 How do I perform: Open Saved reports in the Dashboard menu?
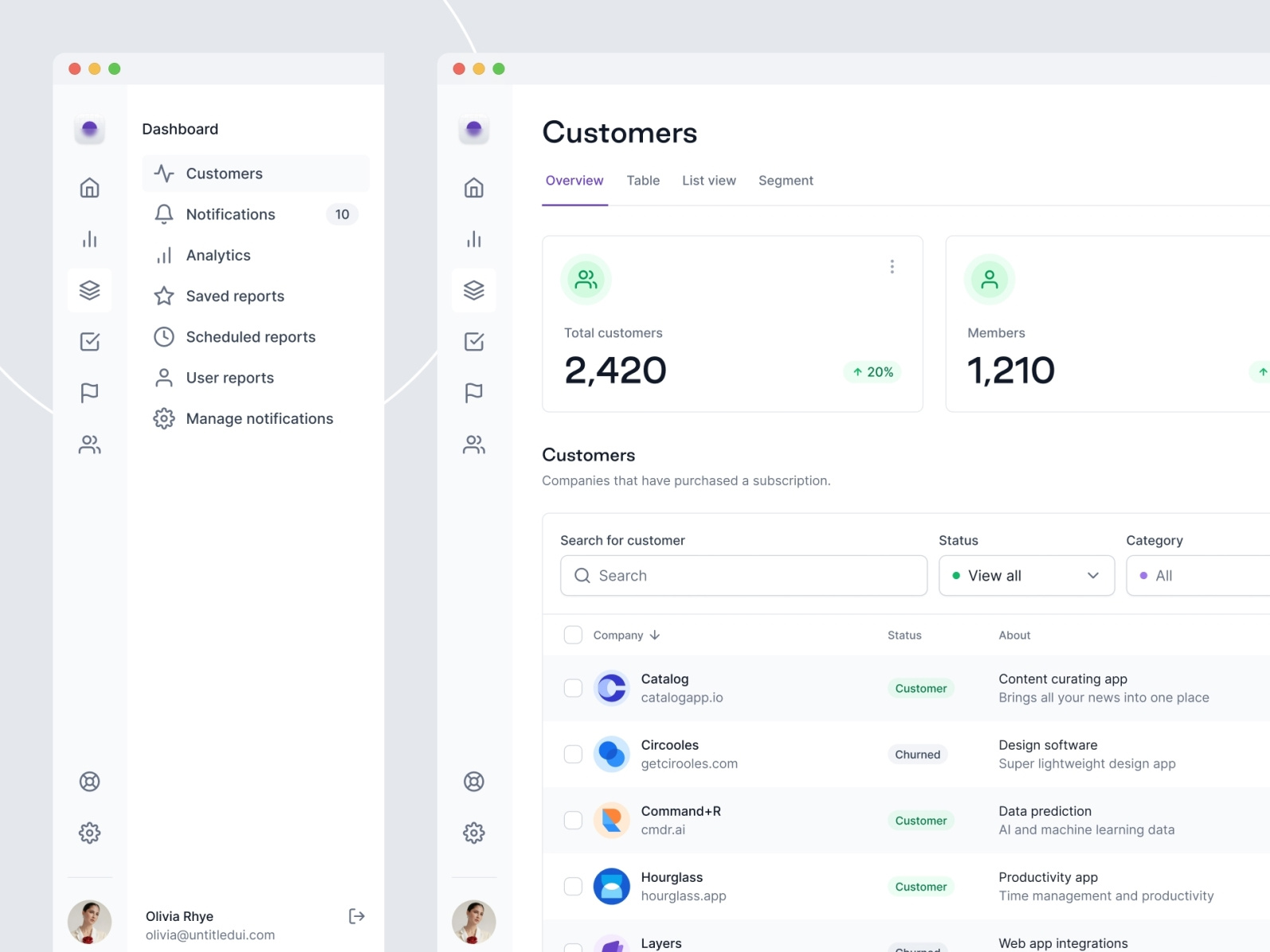235,296
